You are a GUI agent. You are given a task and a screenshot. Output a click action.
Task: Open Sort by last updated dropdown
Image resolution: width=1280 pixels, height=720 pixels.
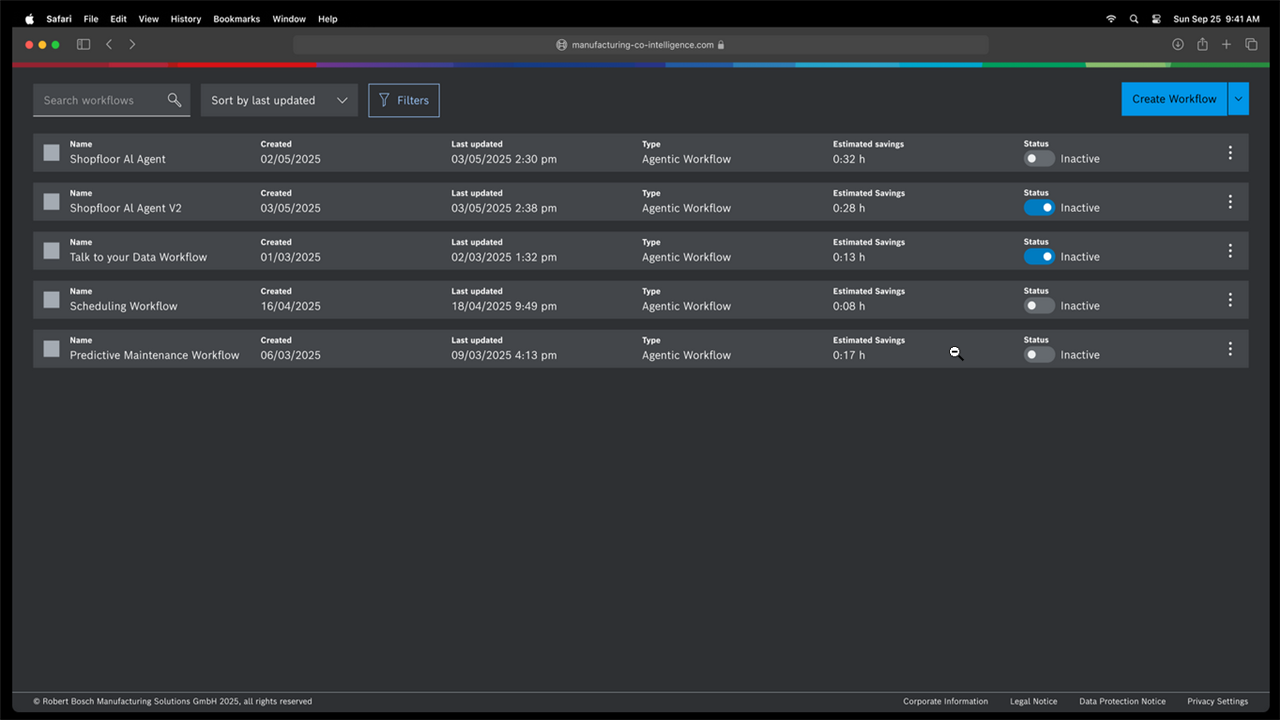[279, 100]
